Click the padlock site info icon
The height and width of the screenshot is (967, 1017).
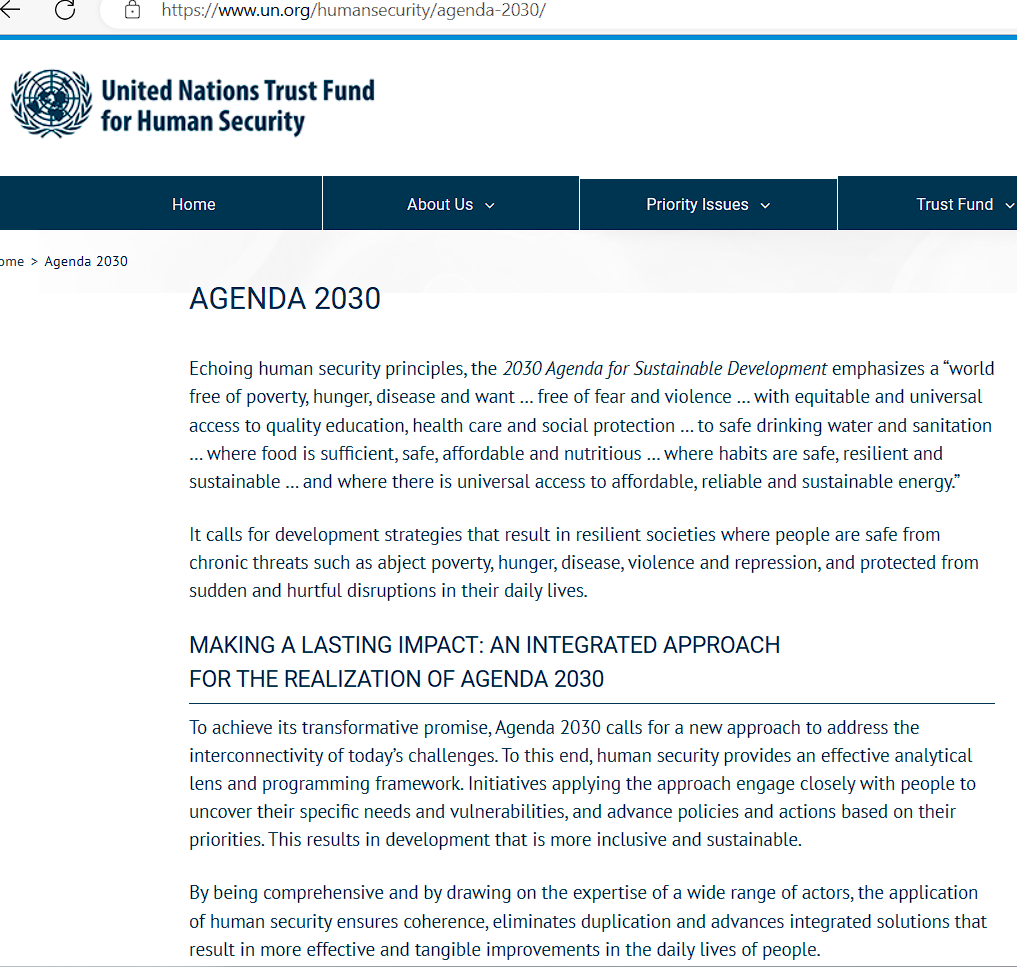[132, 10]
